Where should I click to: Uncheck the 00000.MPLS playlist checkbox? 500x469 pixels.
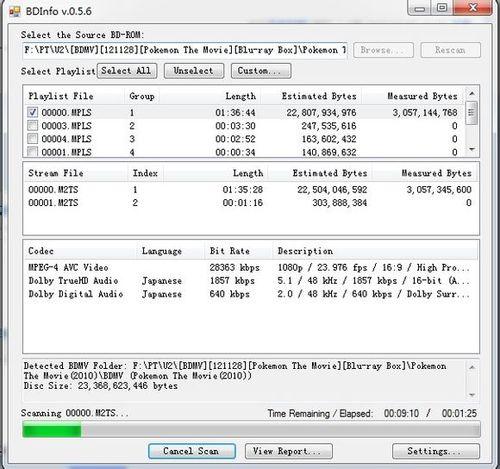coord(32,112)
